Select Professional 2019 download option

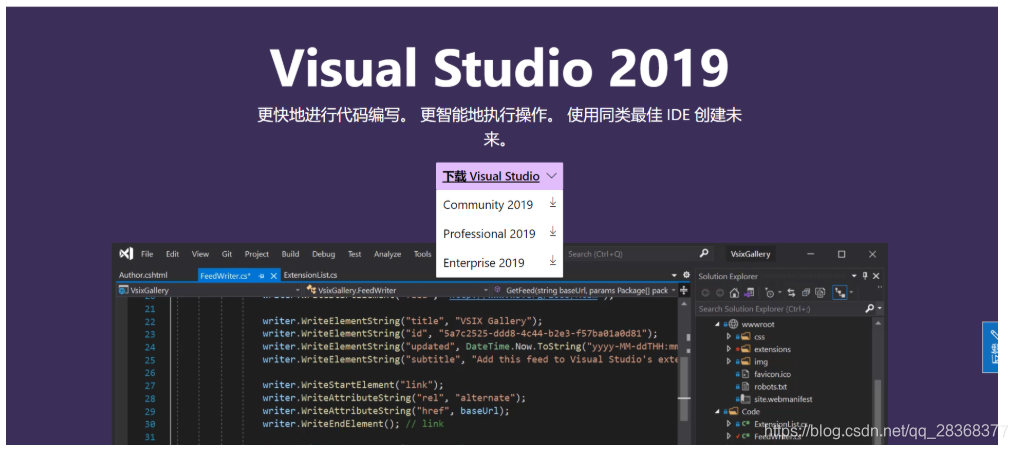[x=499, y=233]
